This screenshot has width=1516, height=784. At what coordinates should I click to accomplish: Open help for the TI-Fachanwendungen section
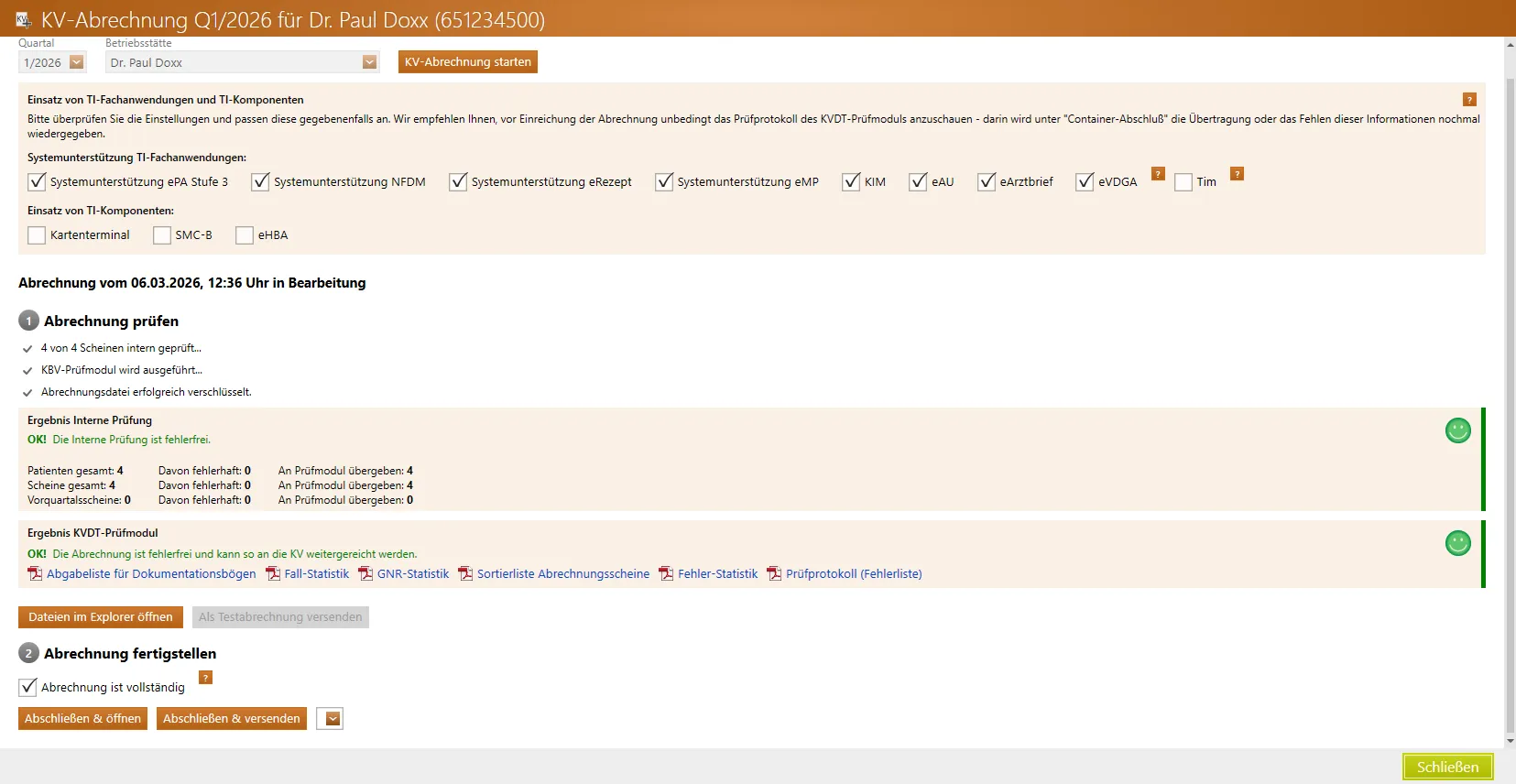(1469, 100)
